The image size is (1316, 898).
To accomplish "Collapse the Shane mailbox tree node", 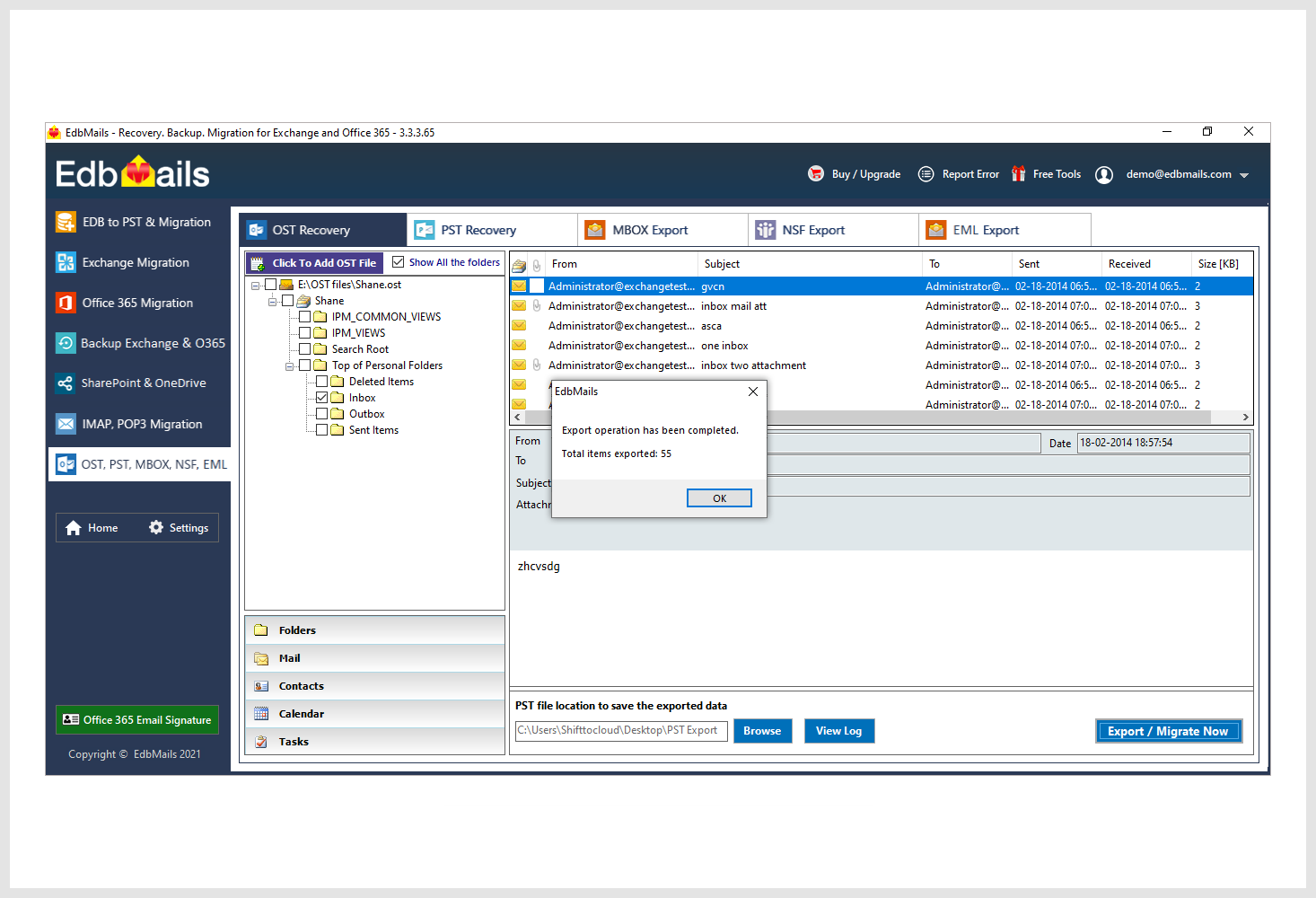I will [273, 302].
